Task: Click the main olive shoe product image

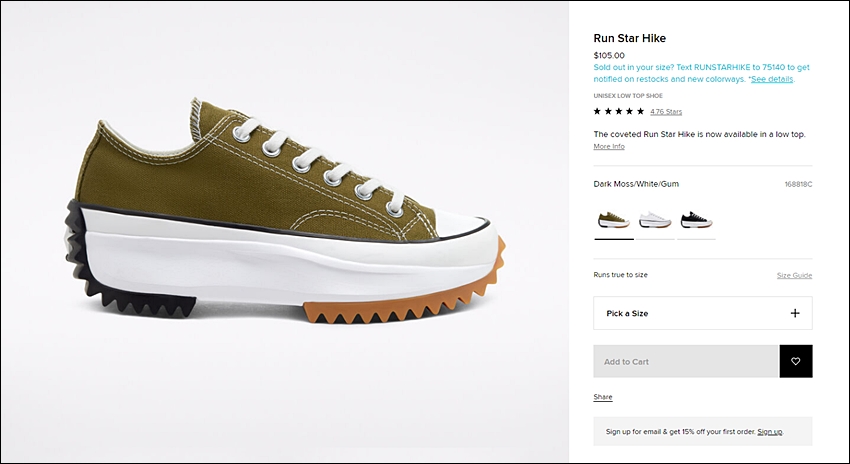Action: pos(285,211)
